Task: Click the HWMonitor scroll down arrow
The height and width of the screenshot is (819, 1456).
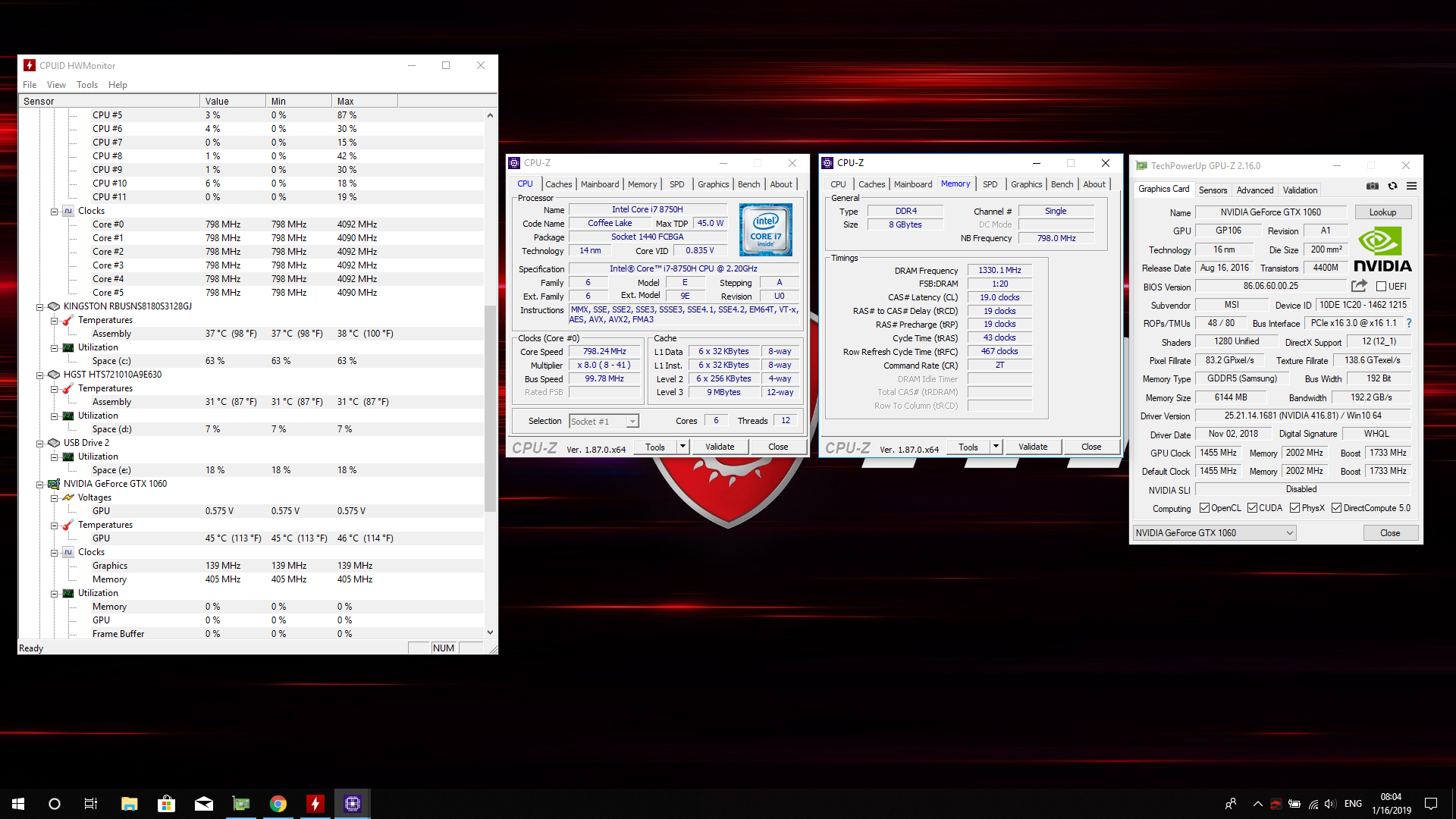Action: (490, 632)
